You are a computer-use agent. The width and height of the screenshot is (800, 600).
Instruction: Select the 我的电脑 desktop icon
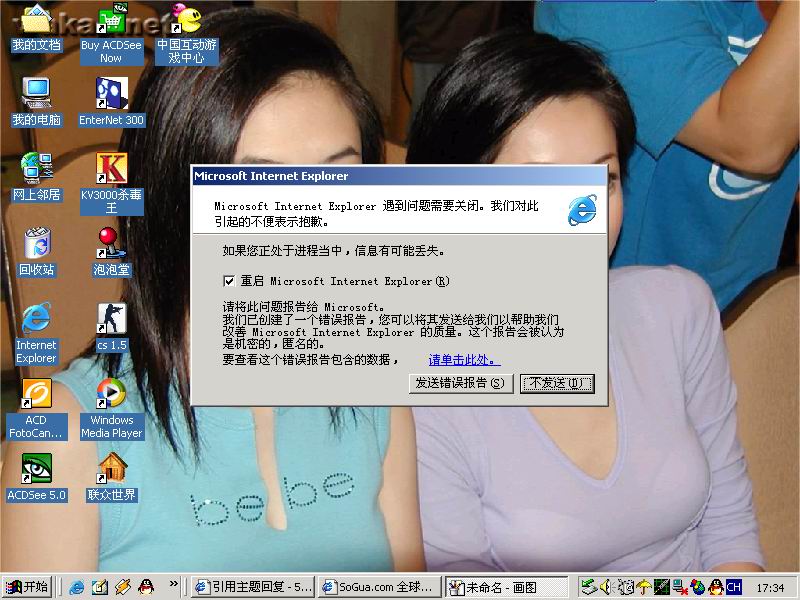[36, 102]
